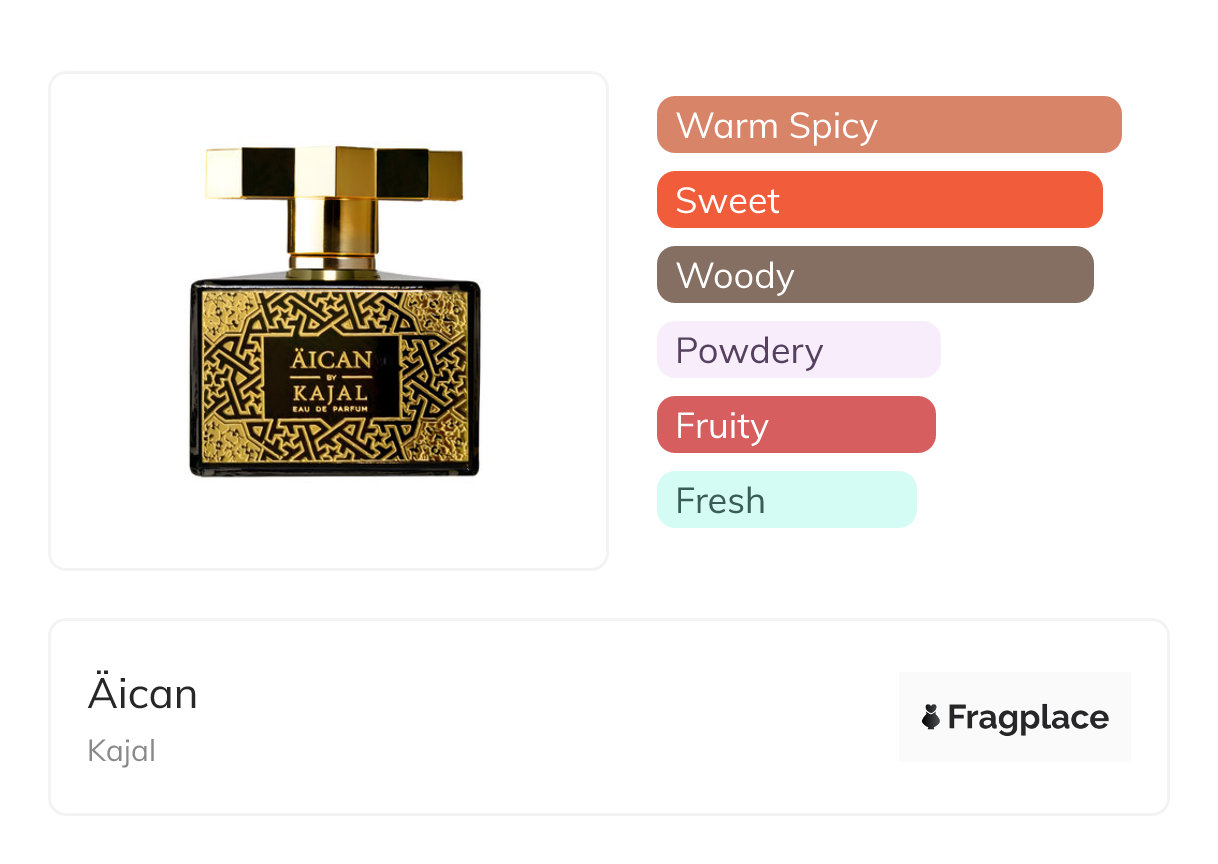Select the red Fruity accord bar

[796, 425]
